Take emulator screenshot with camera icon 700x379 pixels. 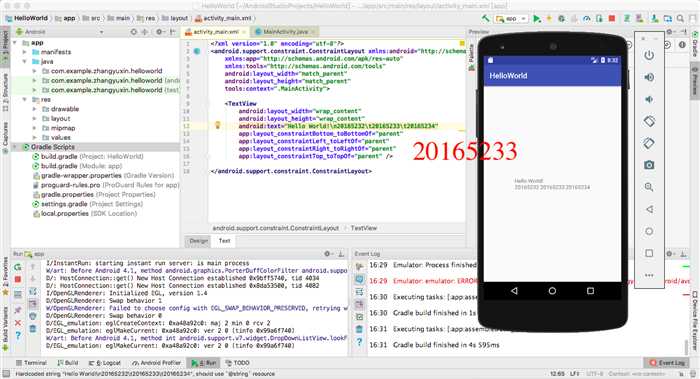tap(649, 165)
